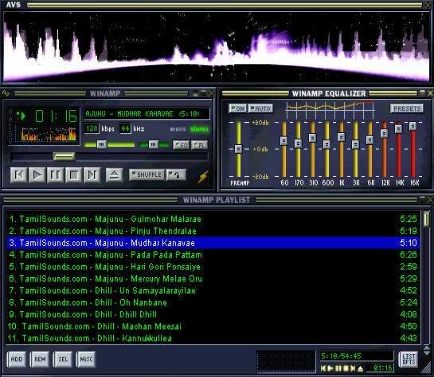
Task: Click the 128 kbps bitrate display
Action: click(91, 128)
